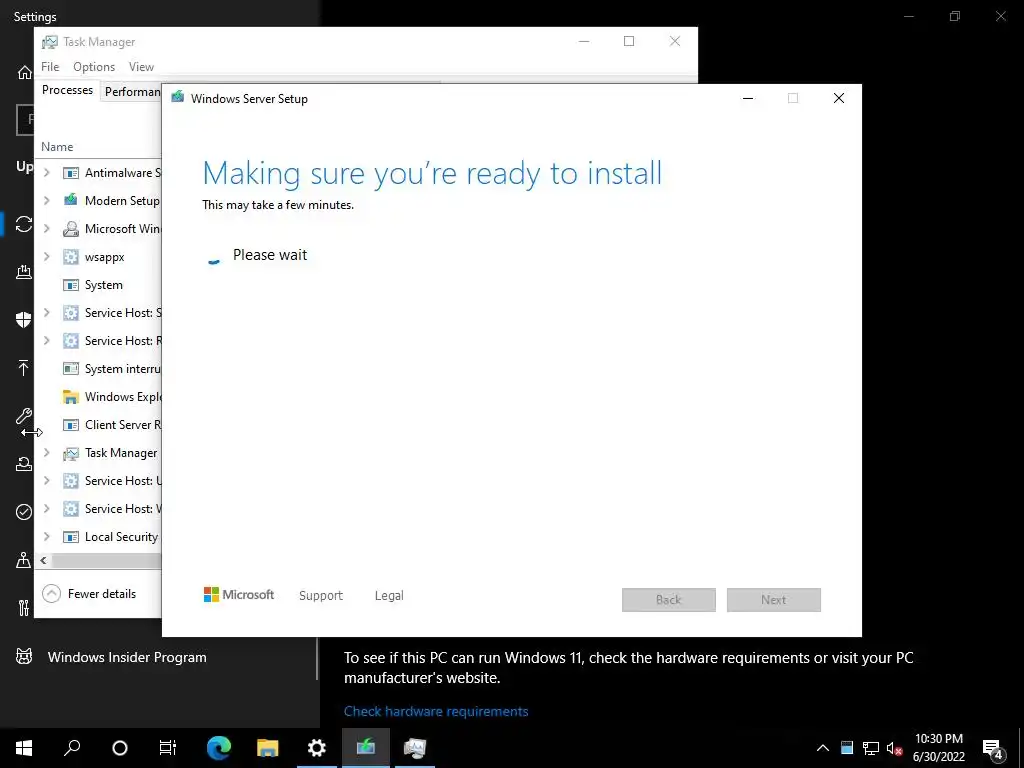Image resolution: width=1024 pixels, height=768 pixels.
Task: Open the notification center icon
Action: click(x=993, y=749)
